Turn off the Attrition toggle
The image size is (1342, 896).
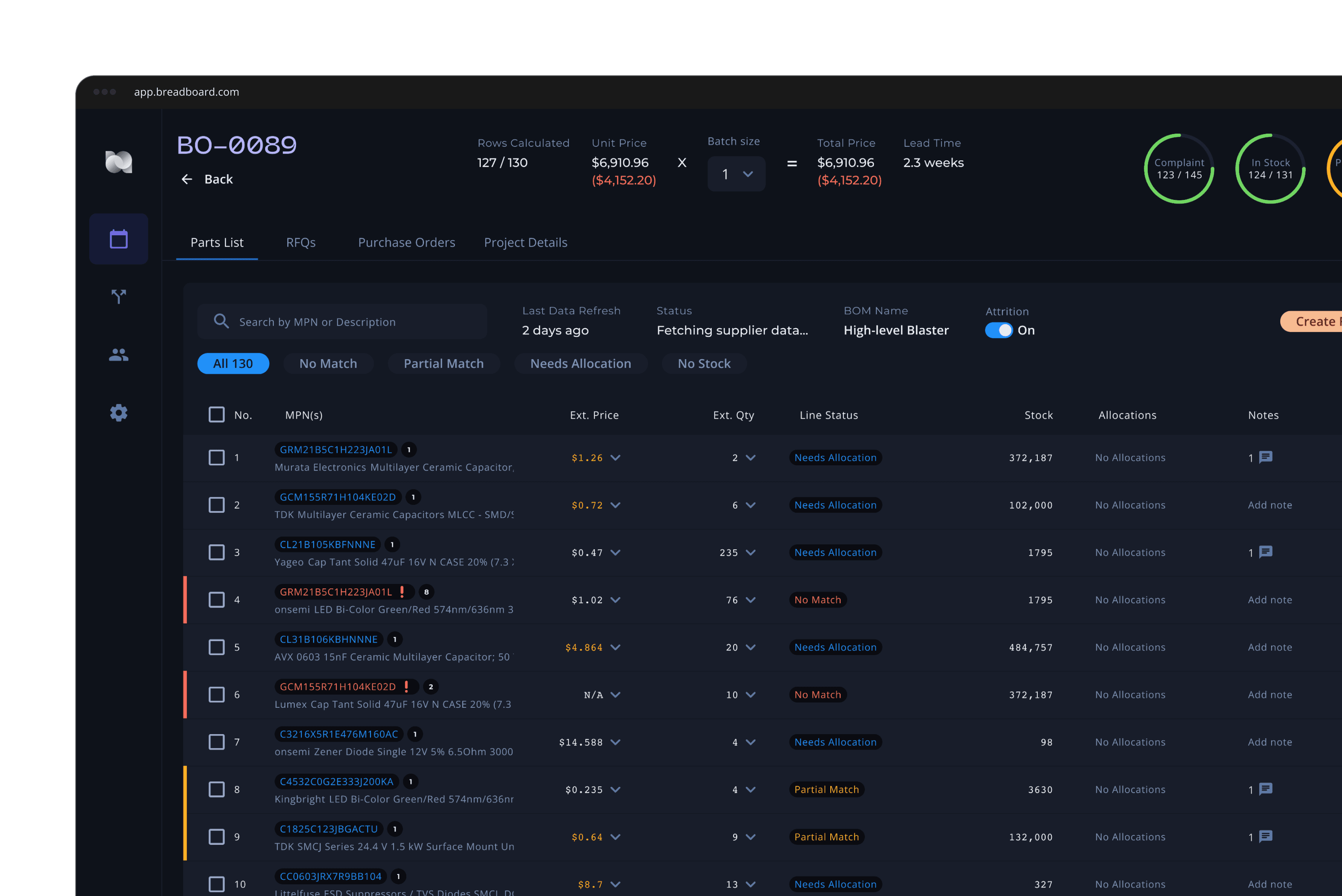[999, 330]
